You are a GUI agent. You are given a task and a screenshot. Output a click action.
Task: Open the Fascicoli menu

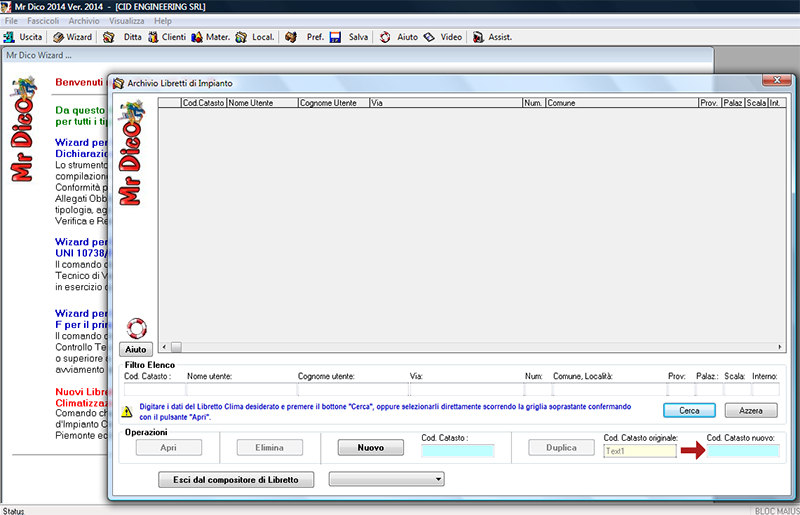[x=43, y=21]
